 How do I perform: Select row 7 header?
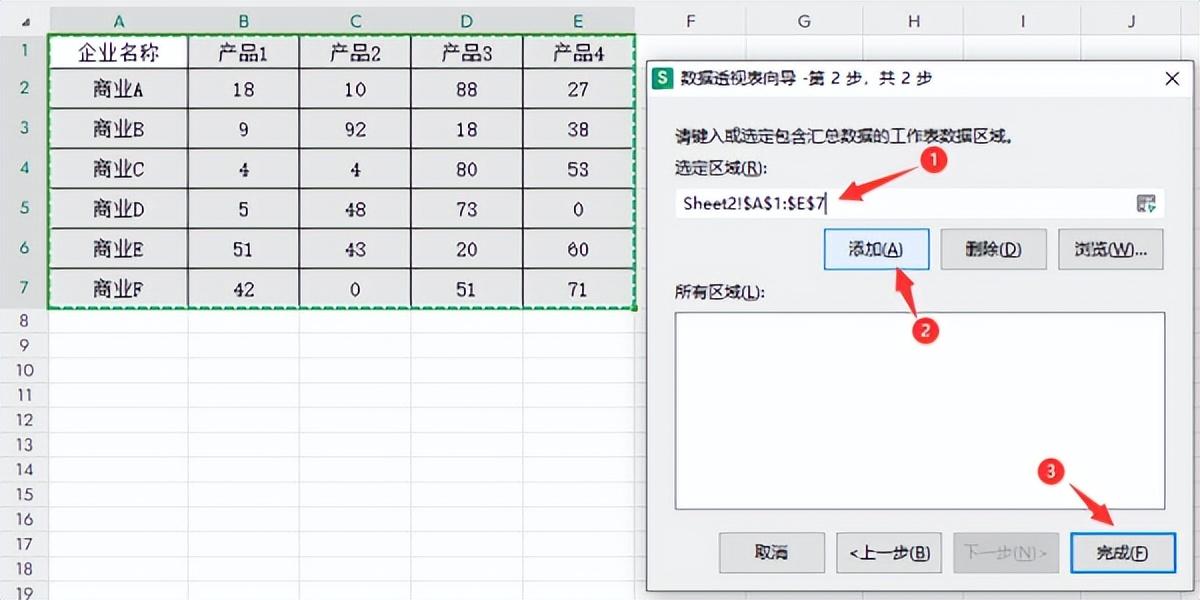coord(24,289)
